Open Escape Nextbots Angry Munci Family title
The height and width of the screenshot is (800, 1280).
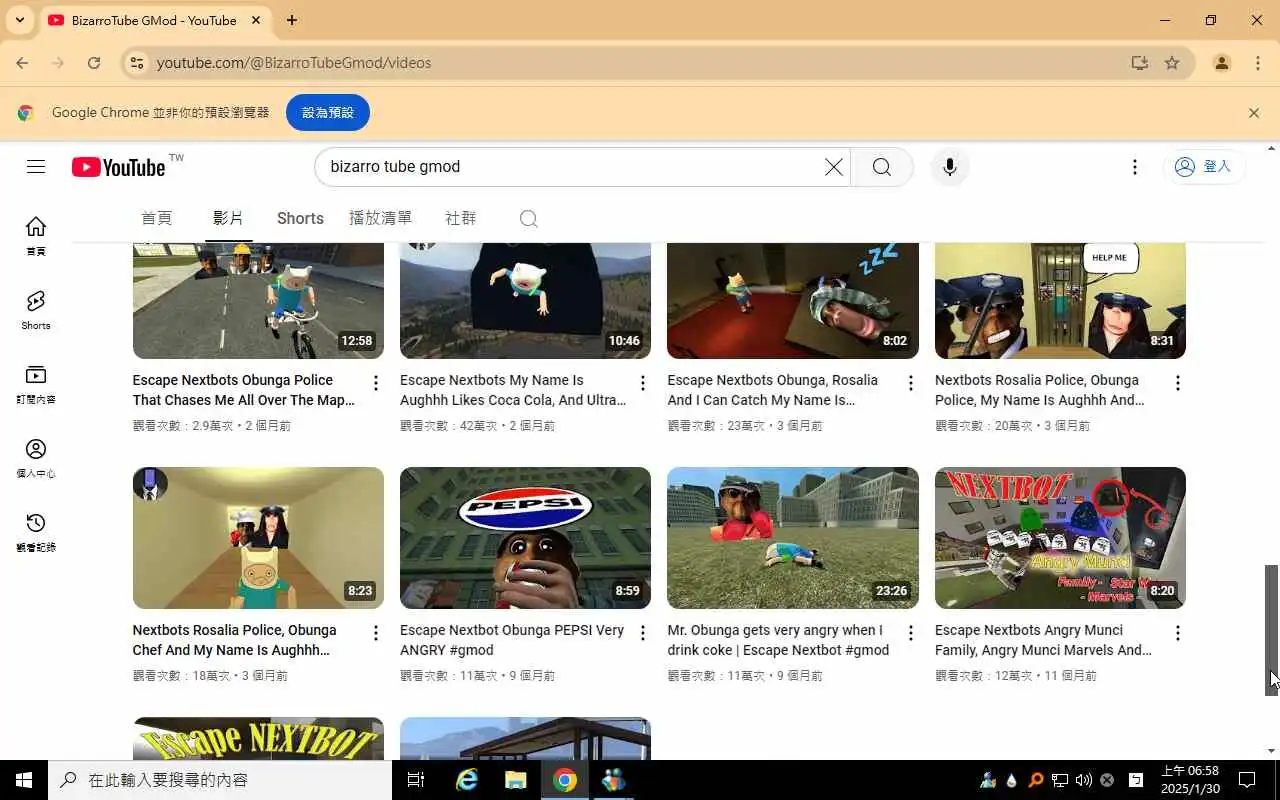click(1043, 640)
